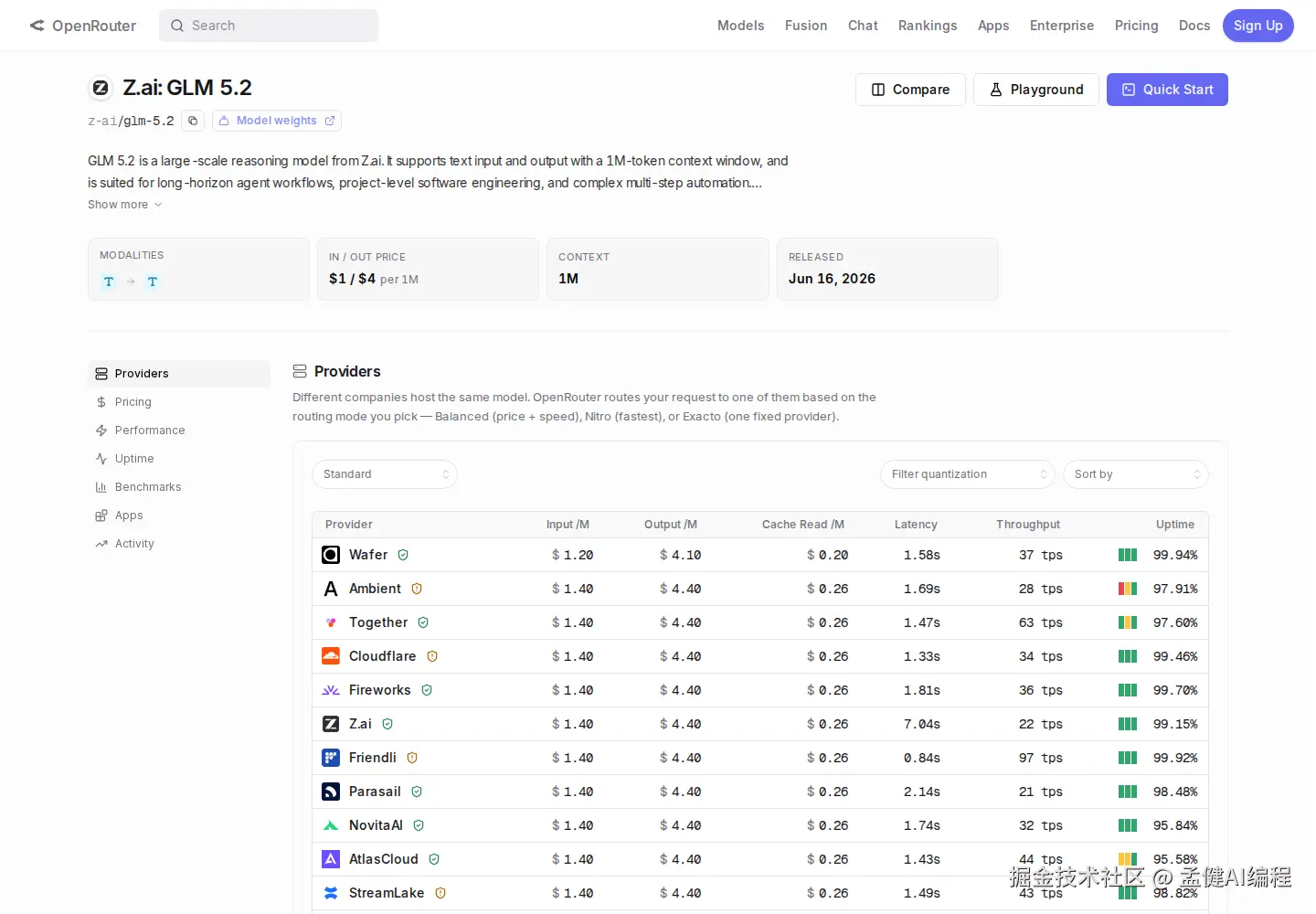Image resolution: width=1316 pixels, height=914 pixels.
Task: Focus the Search input field
Action: [269, 26]
